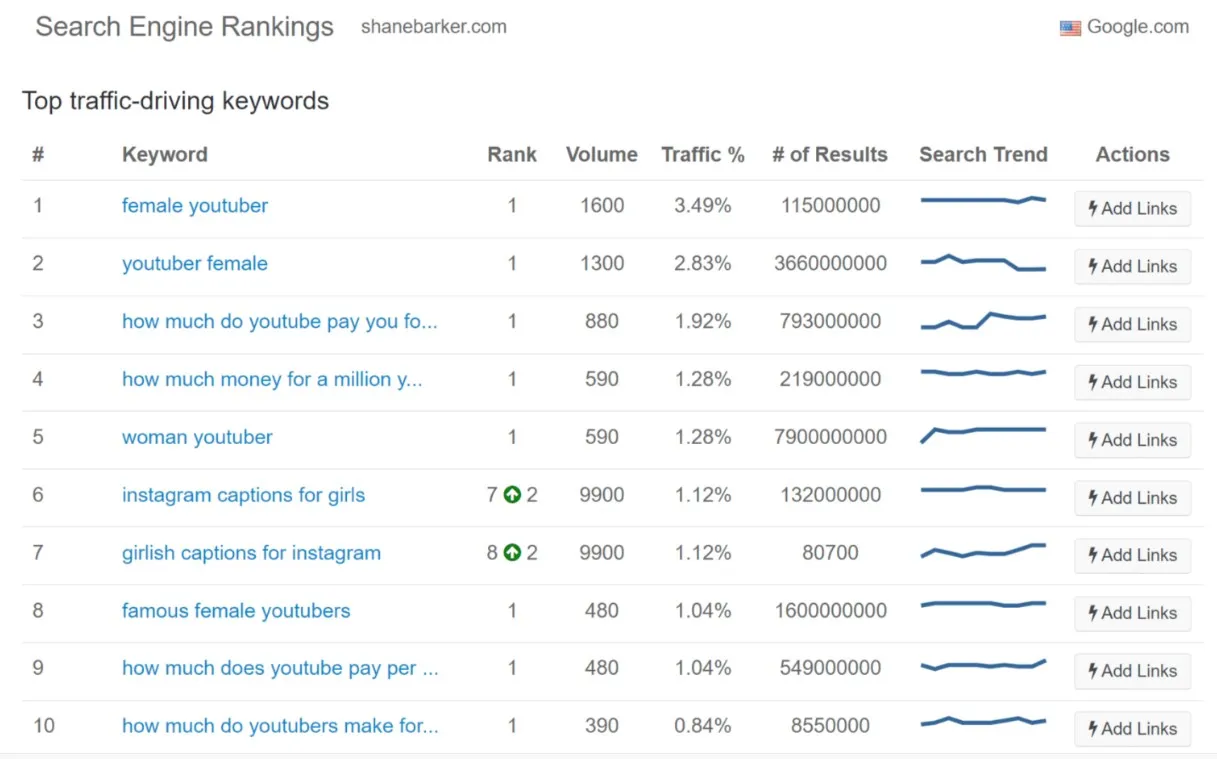Viewport: 1217px width, 759px height.
Task: Open 'how much money for a million y...' keyword
Action: [272, 380]
